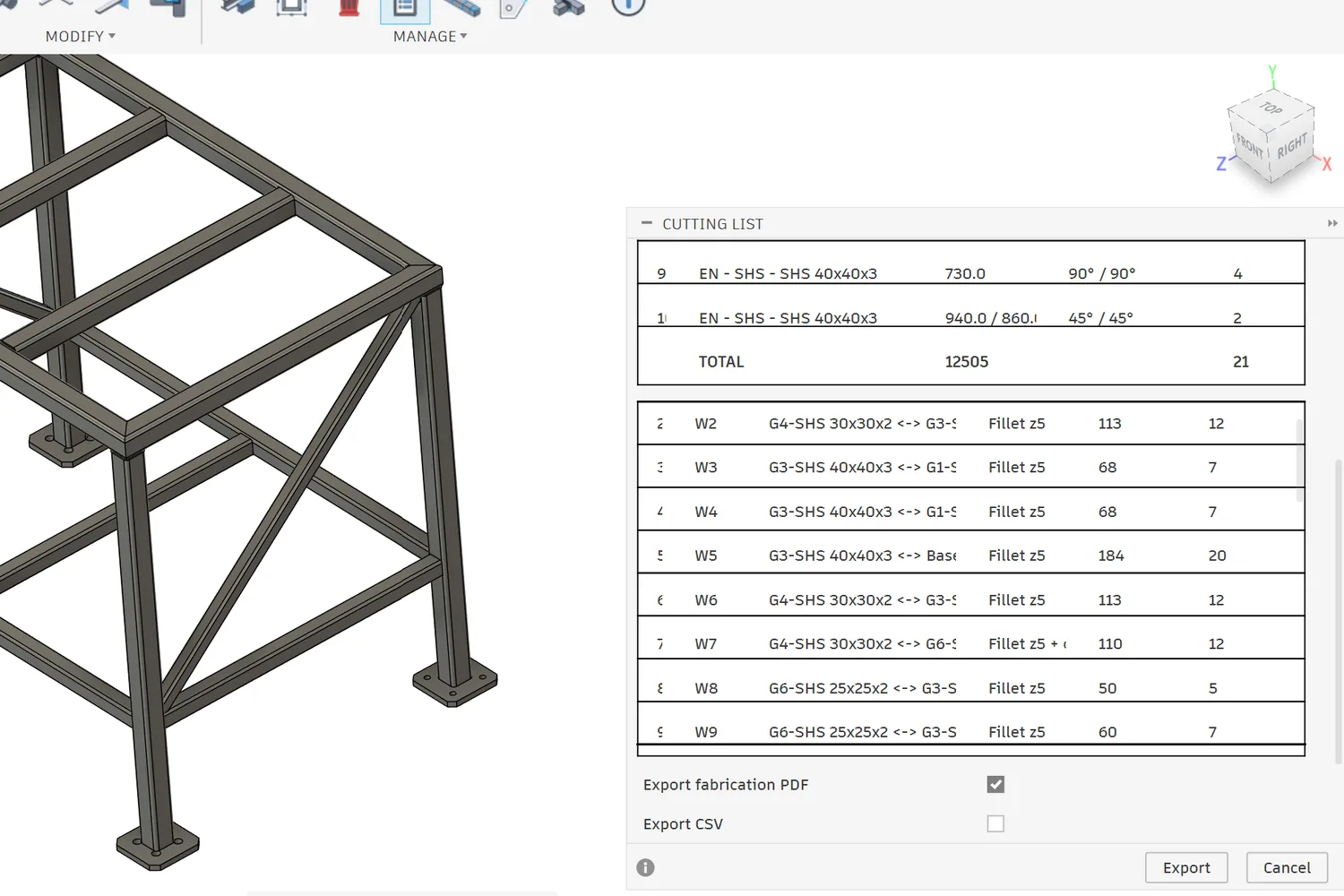
Task: Click the 110 weld length in W7 row
Action: point(1110,644)
